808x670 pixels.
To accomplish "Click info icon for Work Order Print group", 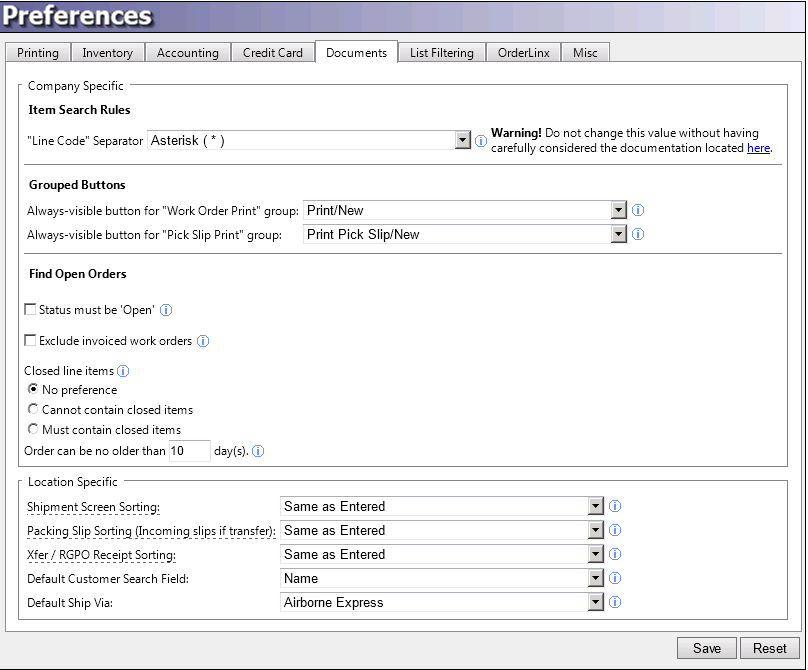I will 638,210.
